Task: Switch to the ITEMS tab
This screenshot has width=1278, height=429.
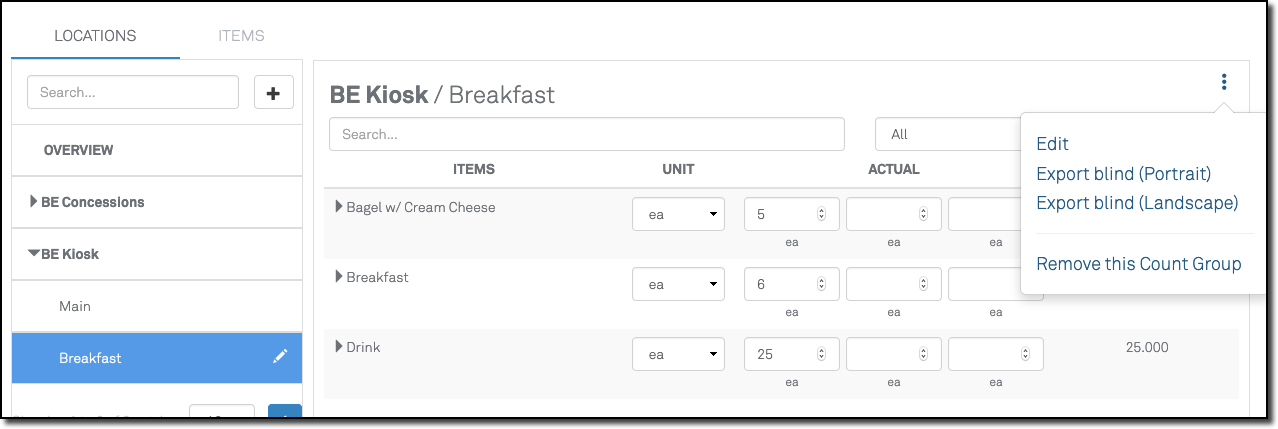Action: 241,36
